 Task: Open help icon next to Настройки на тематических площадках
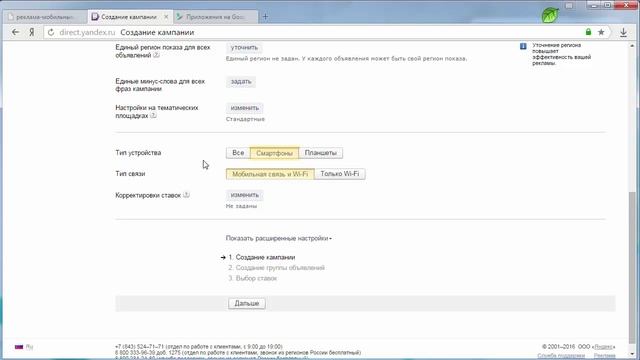tap(153, 116)
